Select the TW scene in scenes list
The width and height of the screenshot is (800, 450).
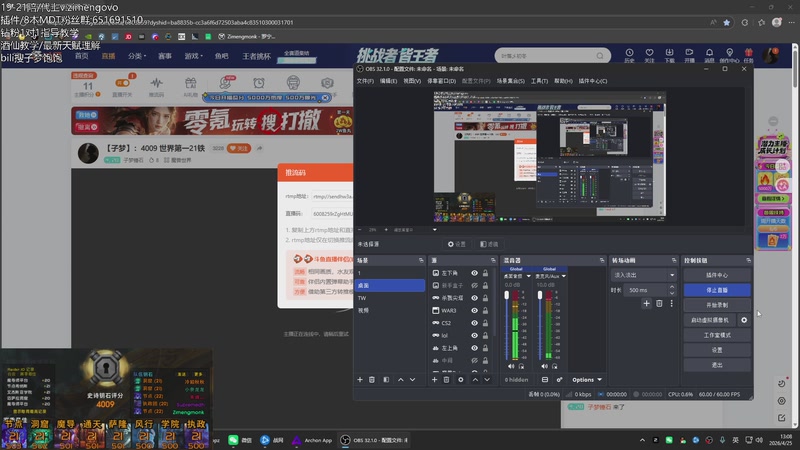[390, 298]
